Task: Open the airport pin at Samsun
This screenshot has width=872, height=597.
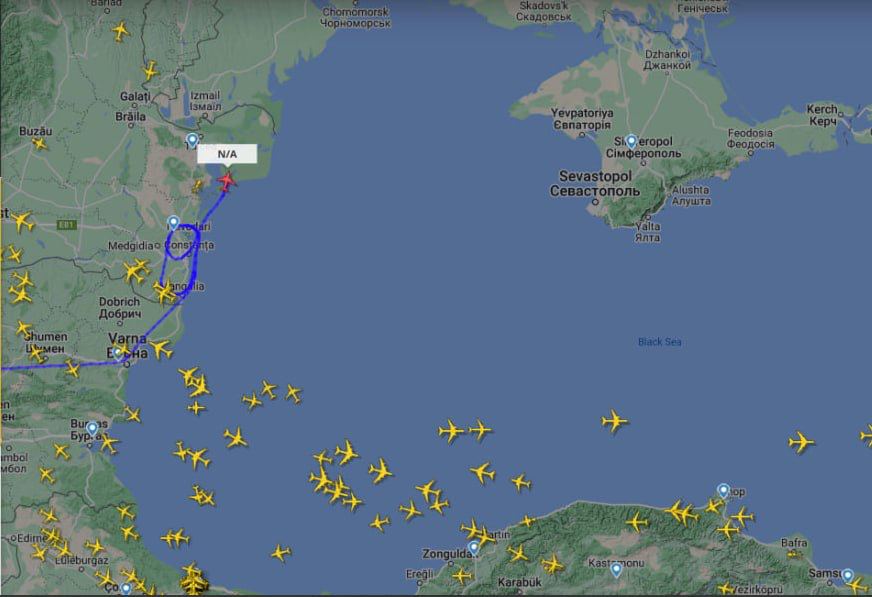Action: tap(847, 575)
